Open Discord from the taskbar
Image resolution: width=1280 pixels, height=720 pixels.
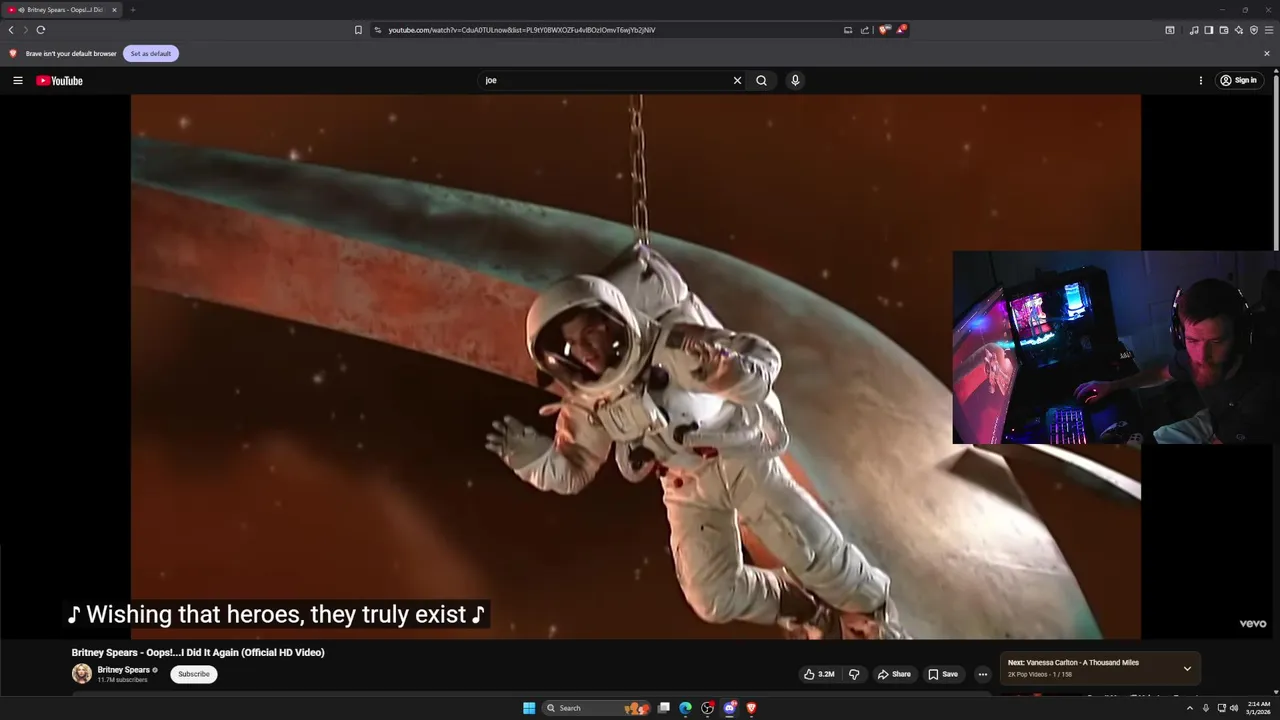tap(730, 708)
